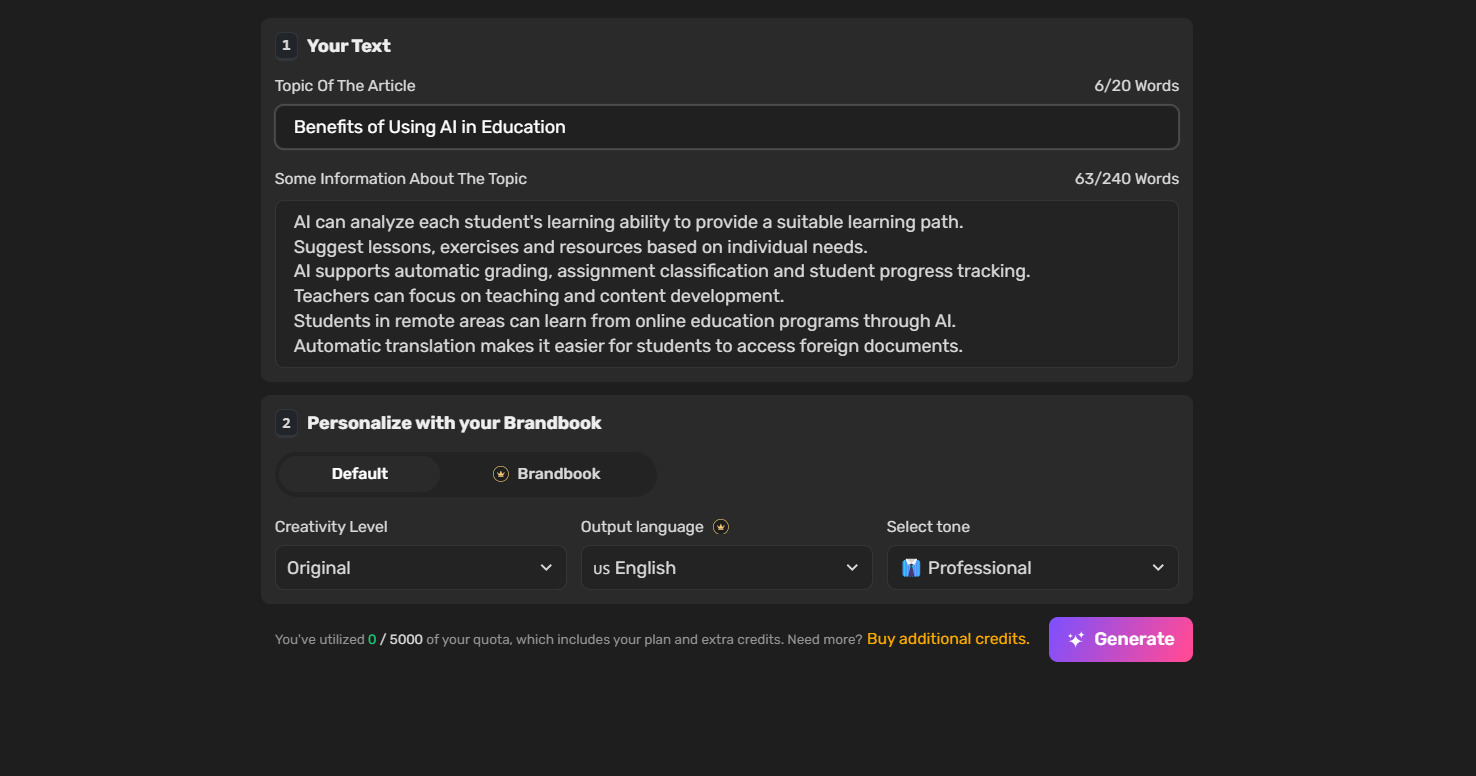The height and width of the screenshot is (776, 1476).
Task: Click the Output language label
Action: pos(642,527)
